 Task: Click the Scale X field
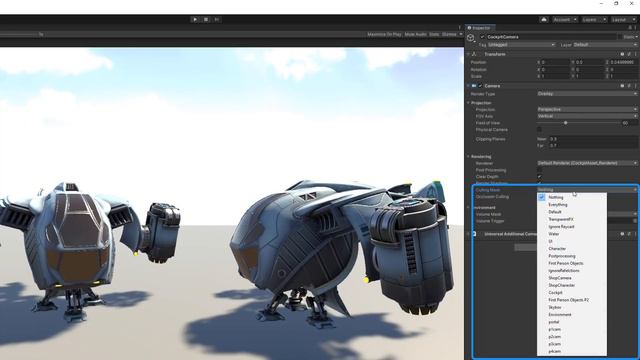click(x=555, y=76)
